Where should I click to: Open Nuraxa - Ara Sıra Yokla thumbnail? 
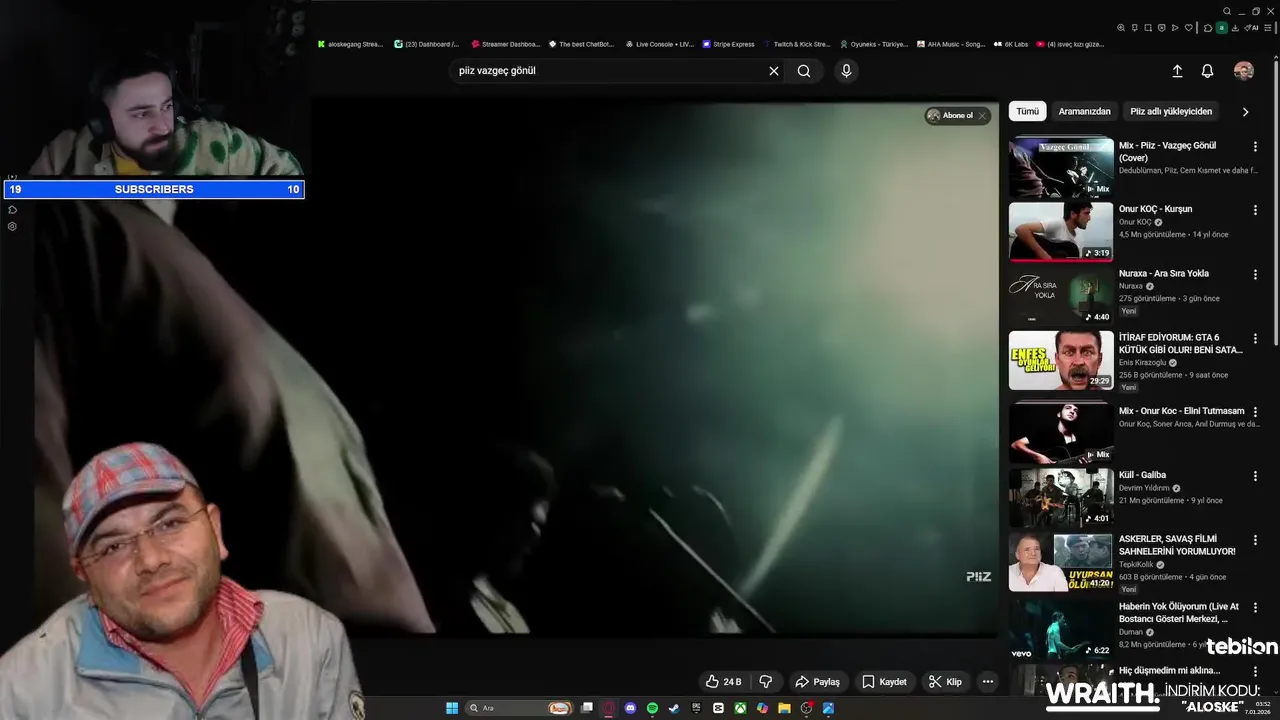click(1061, 296)
